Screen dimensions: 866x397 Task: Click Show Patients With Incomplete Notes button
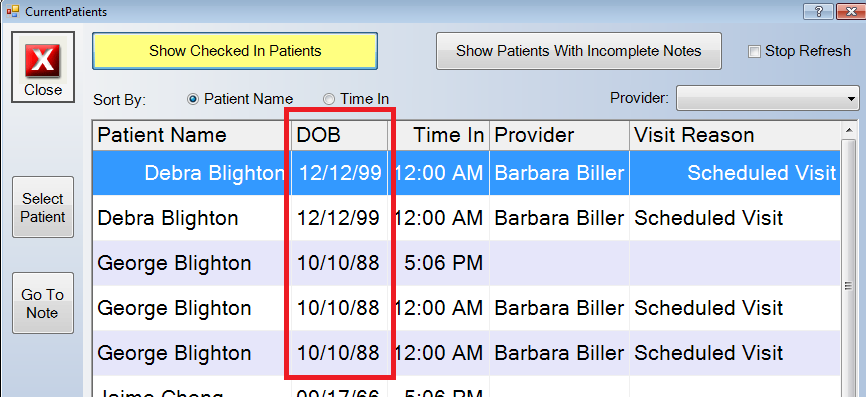pos(578,51)
